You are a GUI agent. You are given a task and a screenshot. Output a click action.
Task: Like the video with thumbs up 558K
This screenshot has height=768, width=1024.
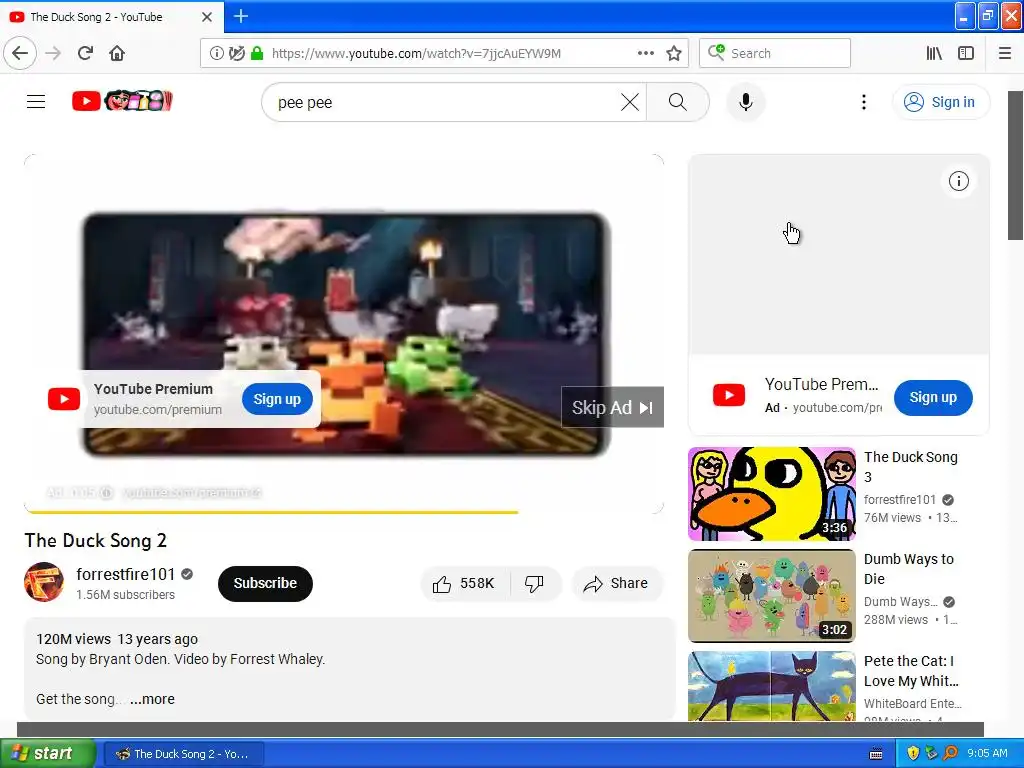point(464,583)
